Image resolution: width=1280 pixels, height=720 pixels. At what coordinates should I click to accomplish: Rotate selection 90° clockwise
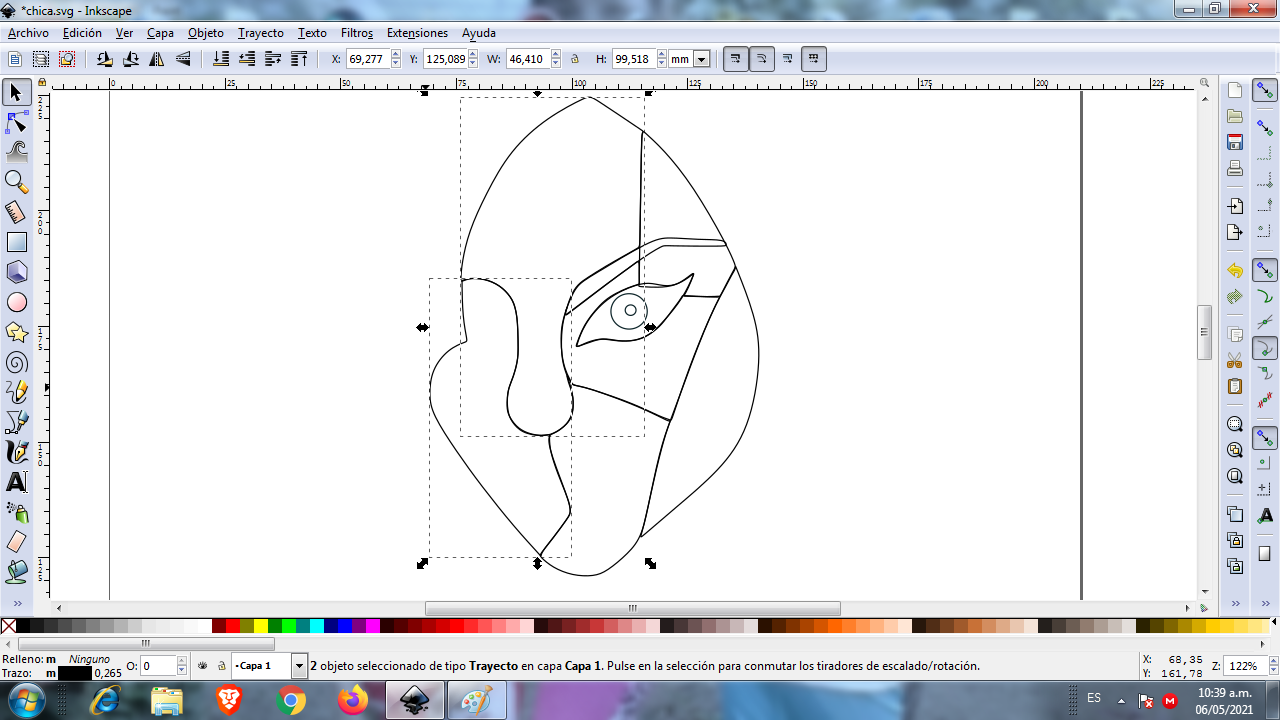pyautogui.click(x=131, y=59)
